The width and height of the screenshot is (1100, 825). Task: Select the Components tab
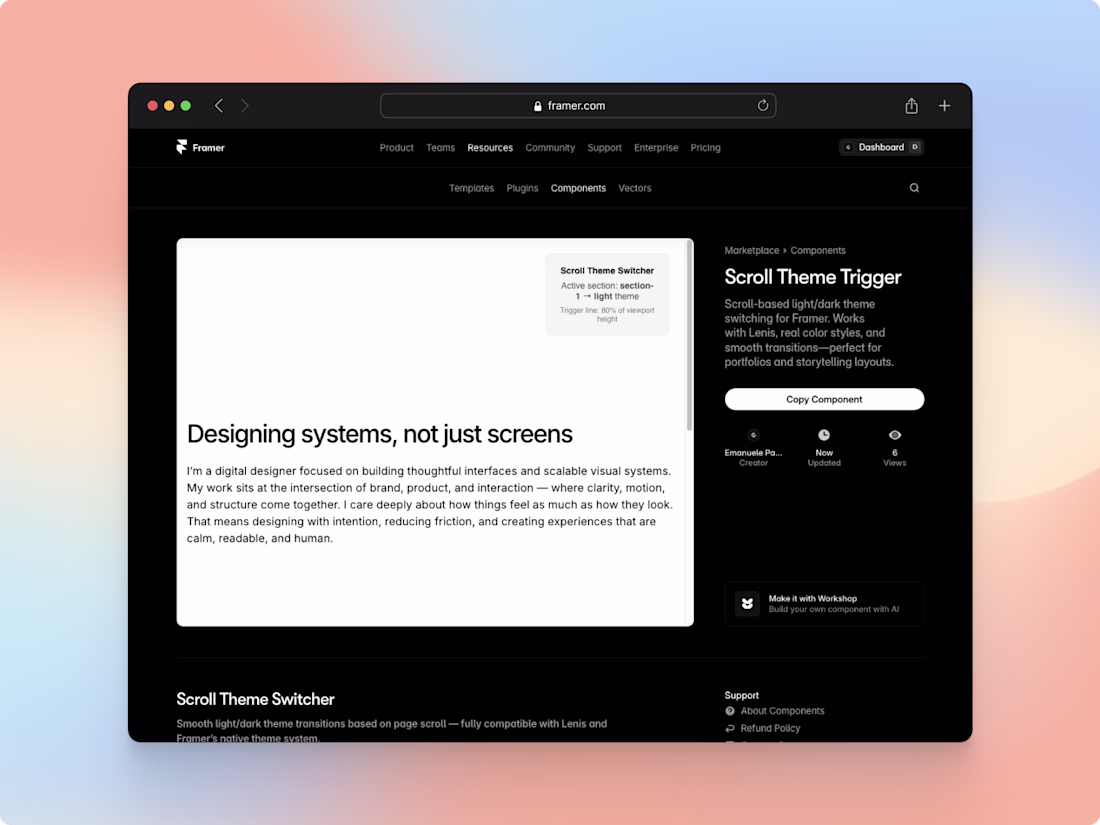[578, 188]
